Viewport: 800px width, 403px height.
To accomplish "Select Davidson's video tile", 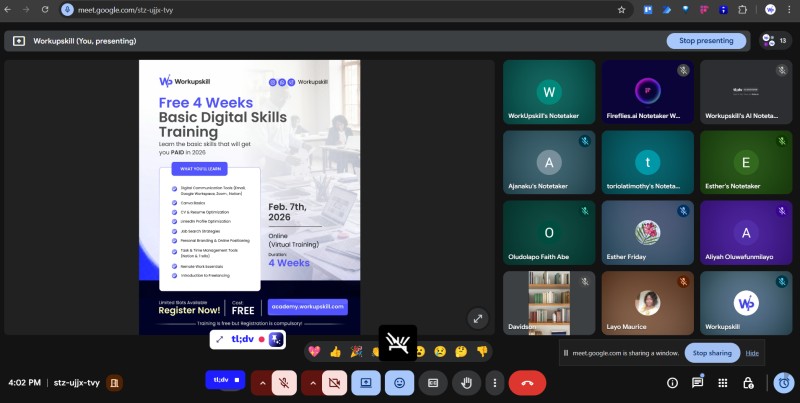I will tap(549, 303).
